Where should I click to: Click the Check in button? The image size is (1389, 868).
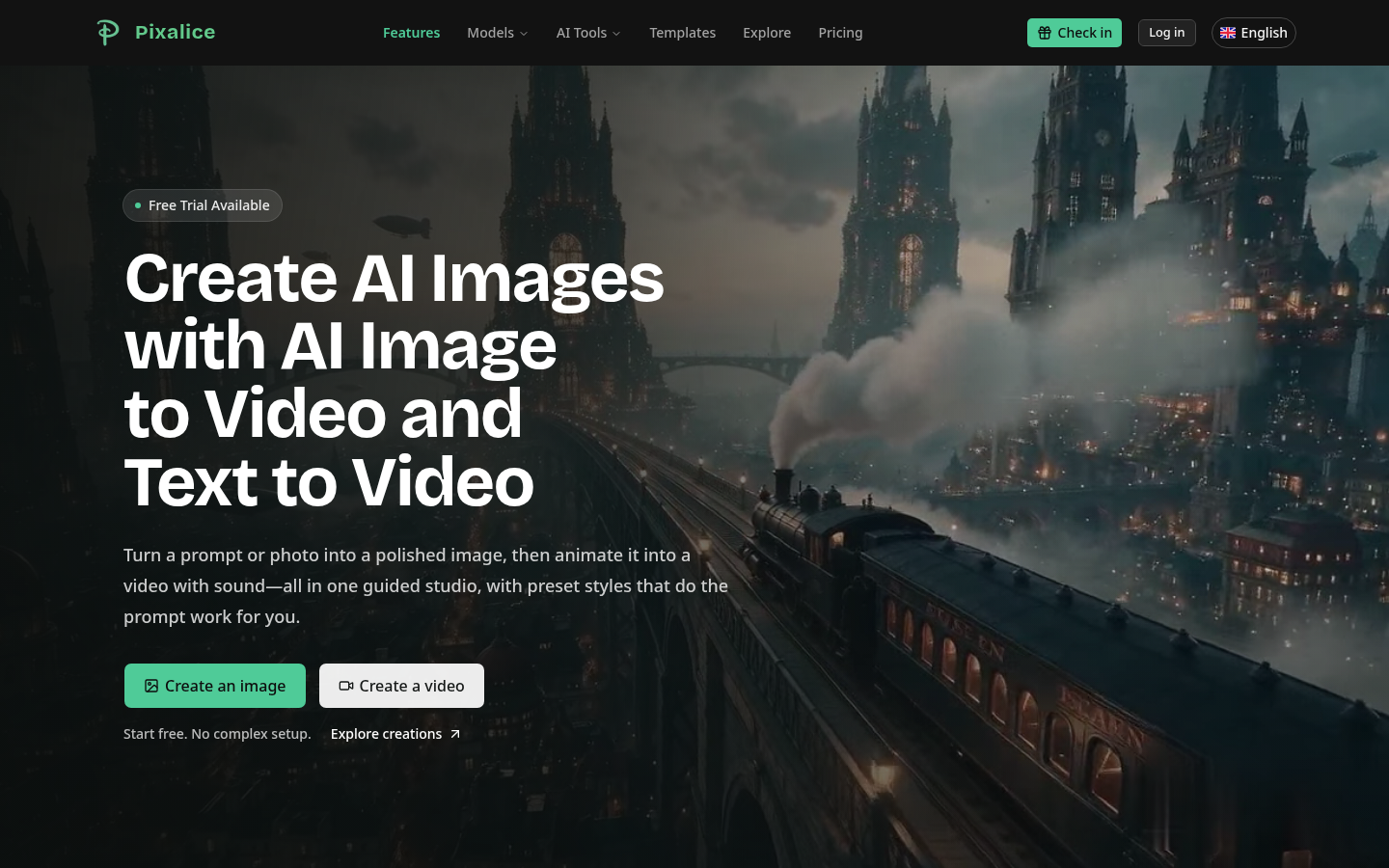[1075, 33]
